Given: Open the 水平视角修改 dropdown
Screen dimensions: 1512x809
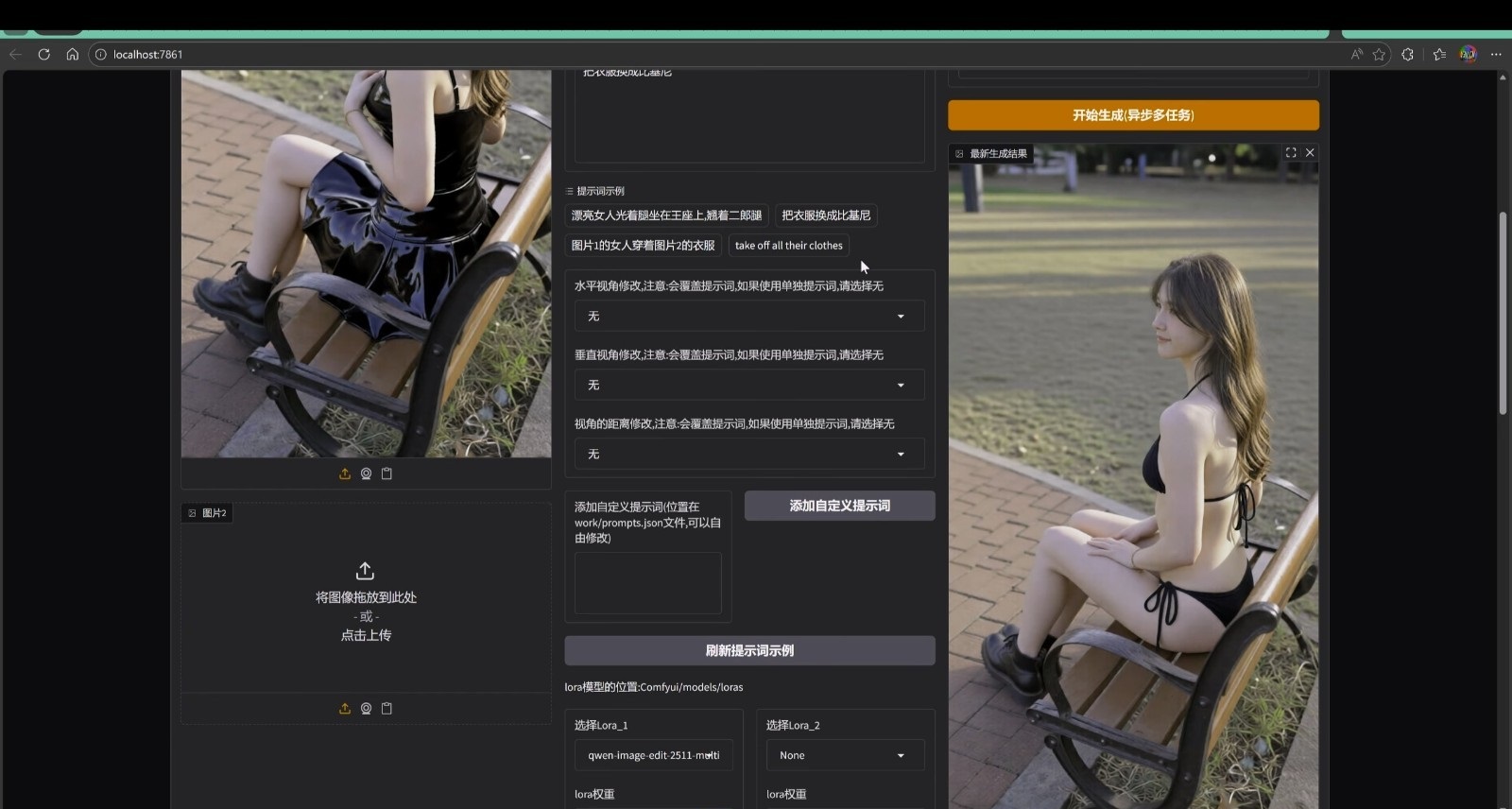Looking at the screenshot, I should coord(748,316).
